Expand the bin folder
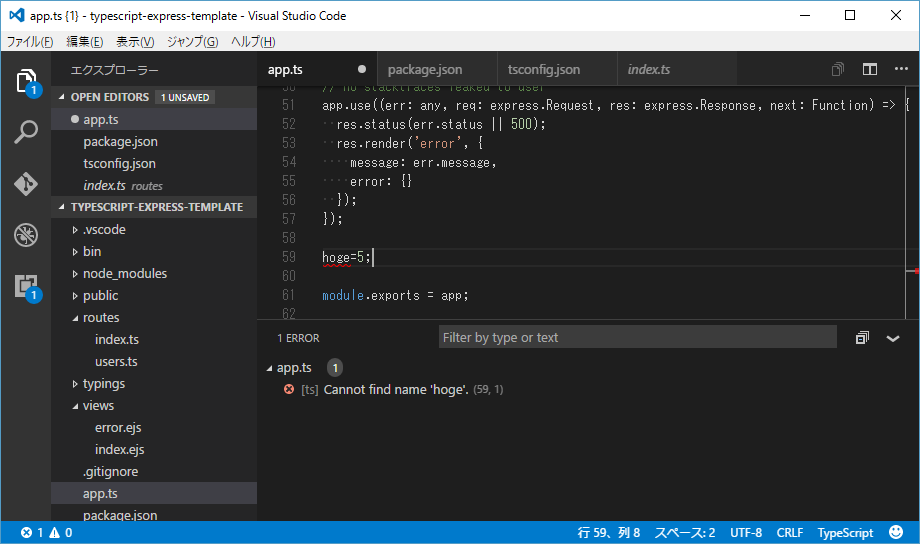Viewport: 920px width, 544px height. pyautogui.click(x=75, y=252)
